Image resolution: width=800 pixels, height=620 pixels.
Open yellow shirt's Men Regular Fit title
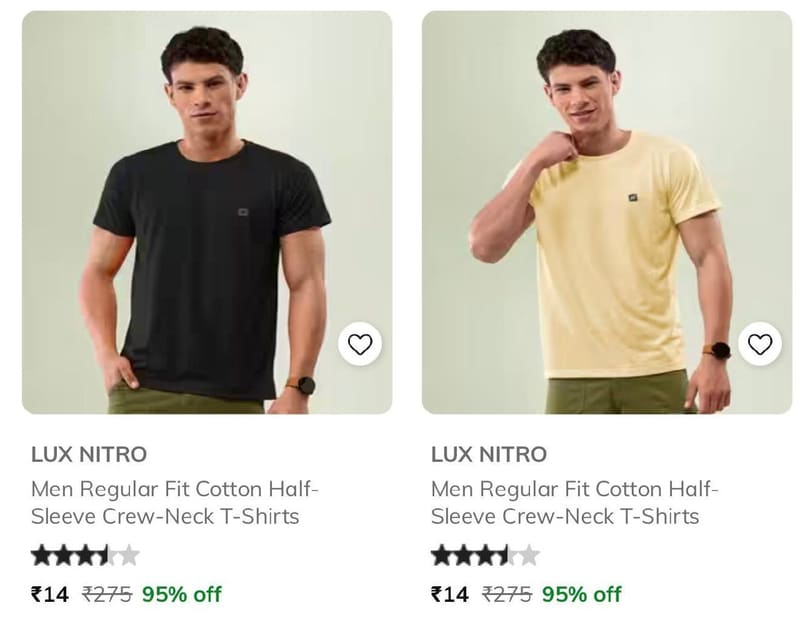[574, 503]
